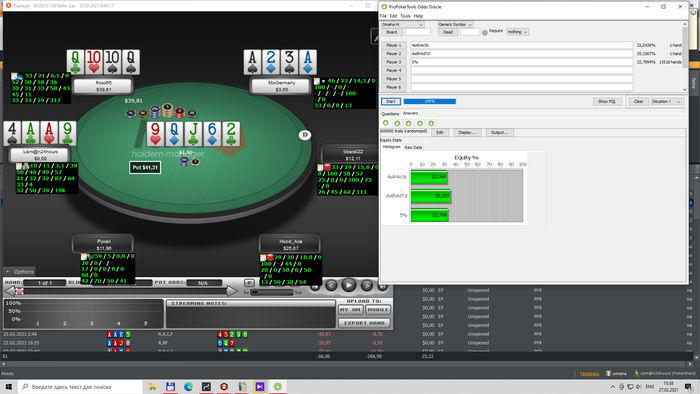Click the Pot $41,31 label
This screenshot has width=700, height=394.
(145, 167)
